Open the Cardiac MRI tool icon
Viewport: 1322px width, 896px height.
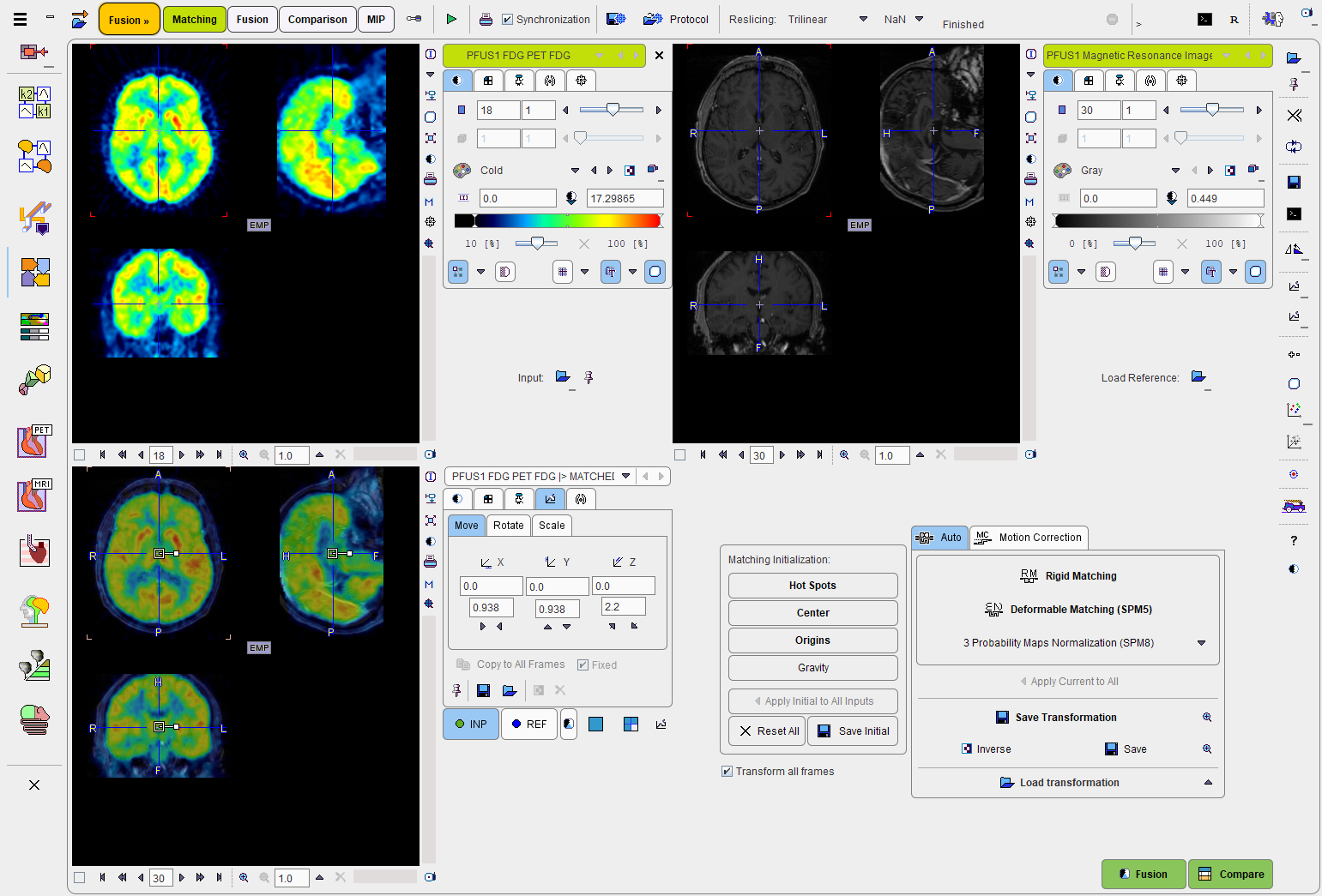coord(35,496)
